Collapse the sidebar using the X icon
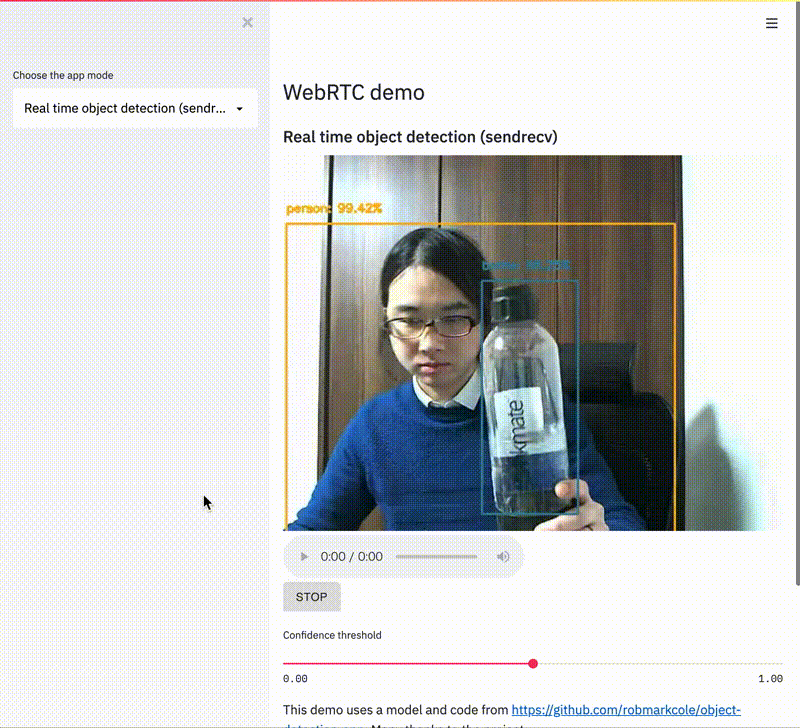Image resolution: width=800 pixels, height=728 pixels. (x=247, y=22)
